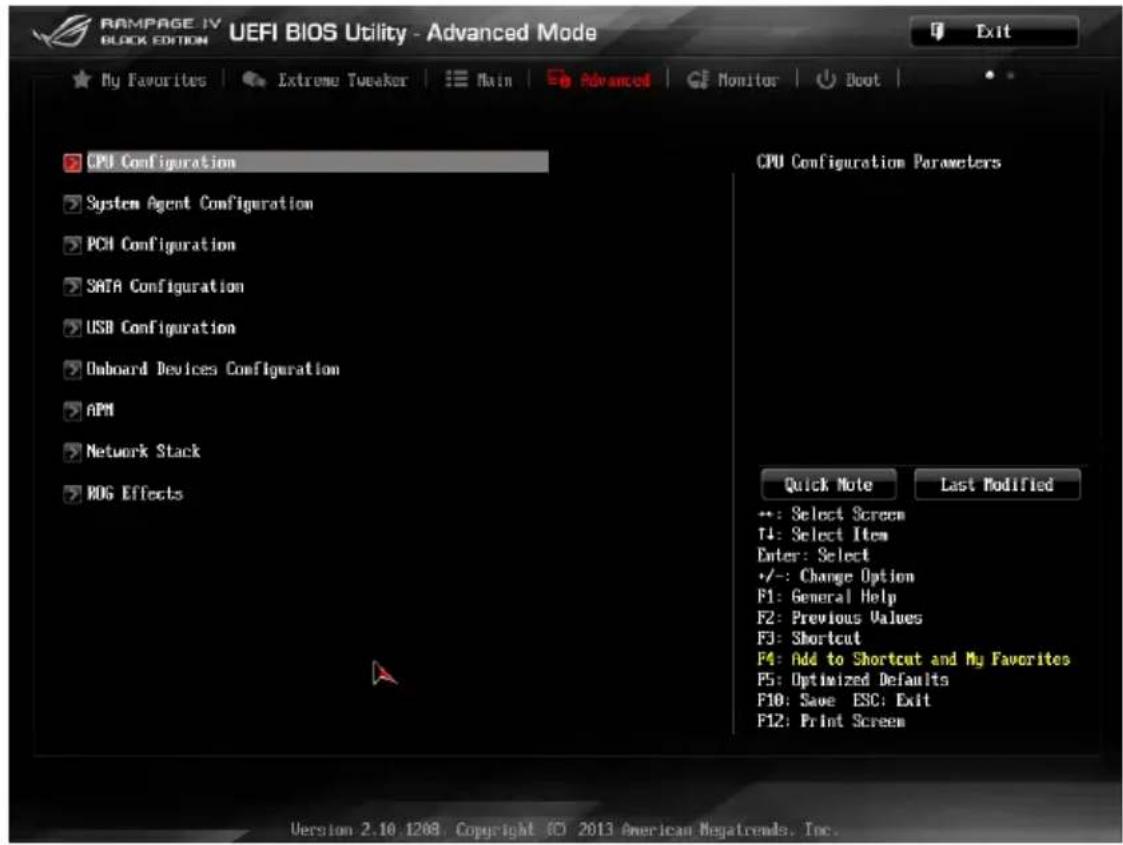Click the power icon beside Boot
Screen dimensions: 1123x845
point(826,79)
